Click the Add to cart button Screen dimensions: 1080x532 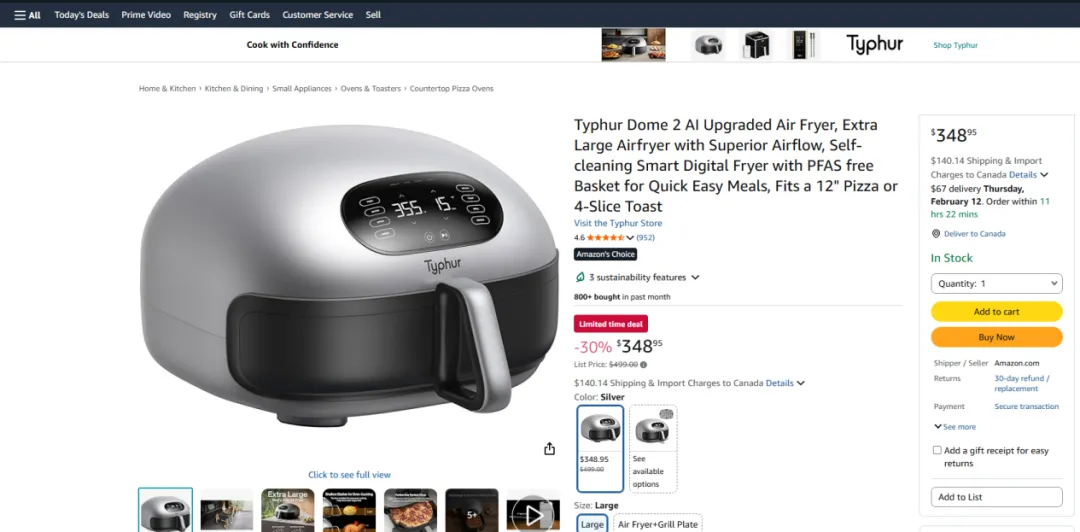coord(996,311)
